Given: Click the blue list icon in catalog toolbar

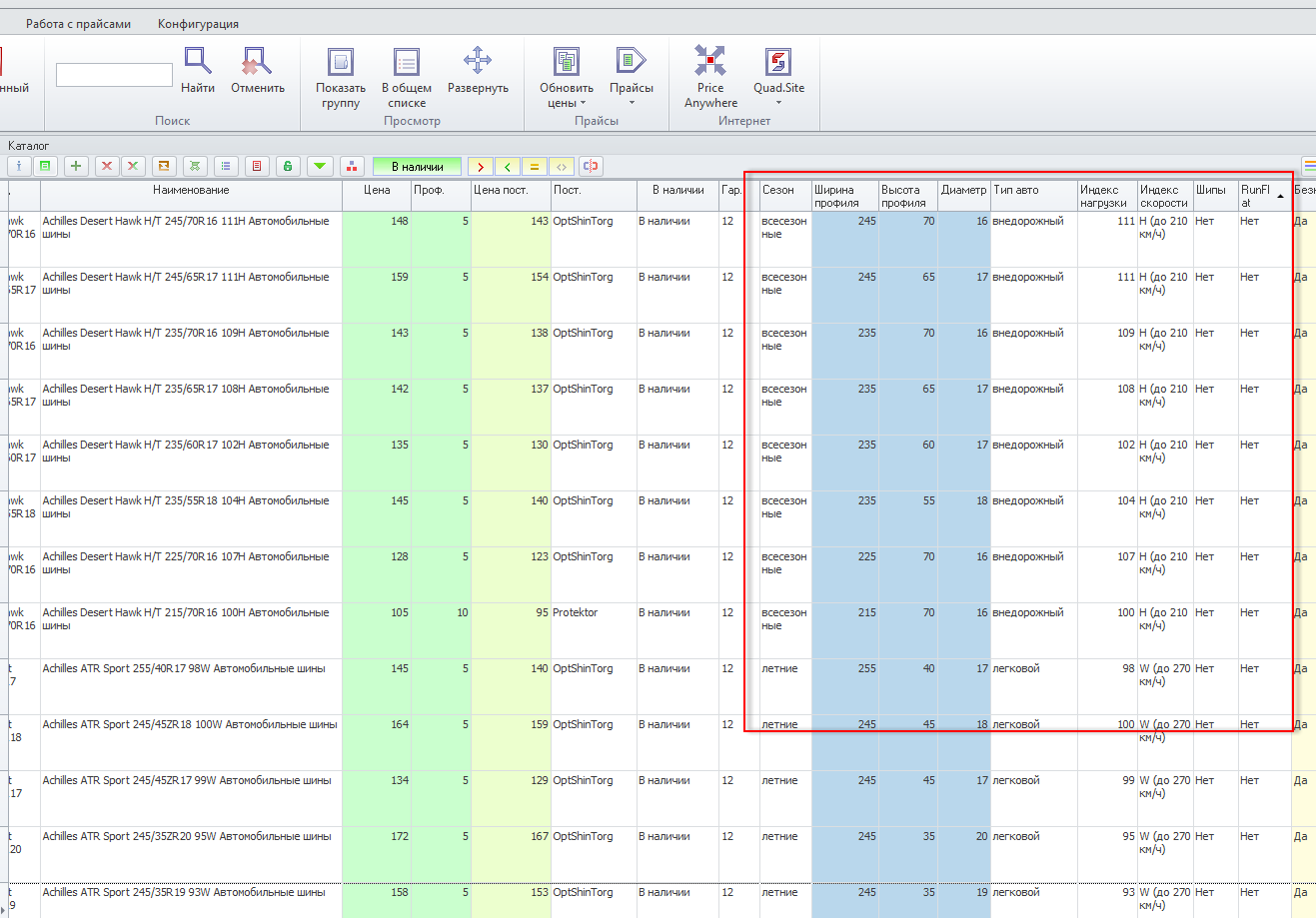Looking at the screenshot, I should coord(226,166).
